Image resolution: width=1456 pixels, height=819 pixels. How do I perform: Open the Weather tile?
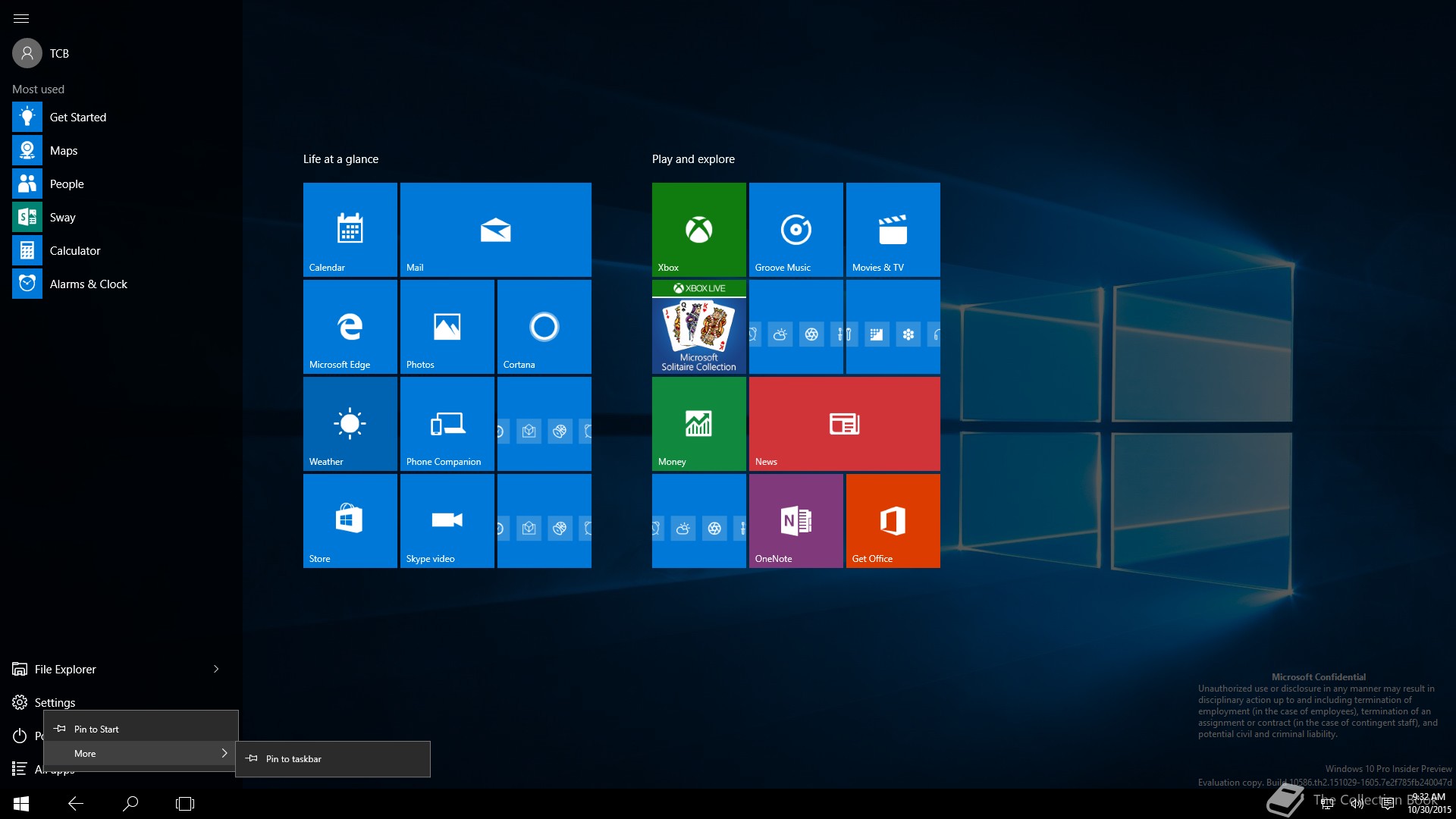pyautogui.click(x=350, y=423)
